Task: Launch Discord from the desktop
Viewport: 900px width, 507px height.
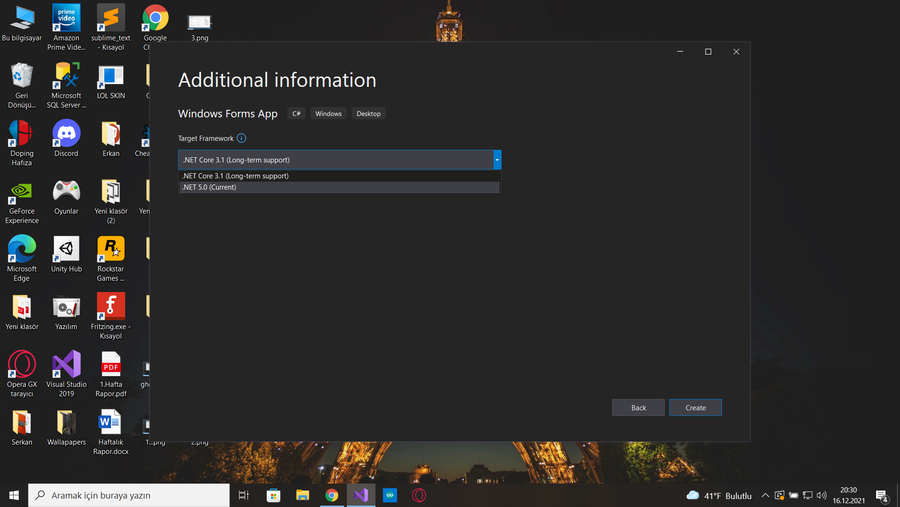Action: click(x=66, y=136)
